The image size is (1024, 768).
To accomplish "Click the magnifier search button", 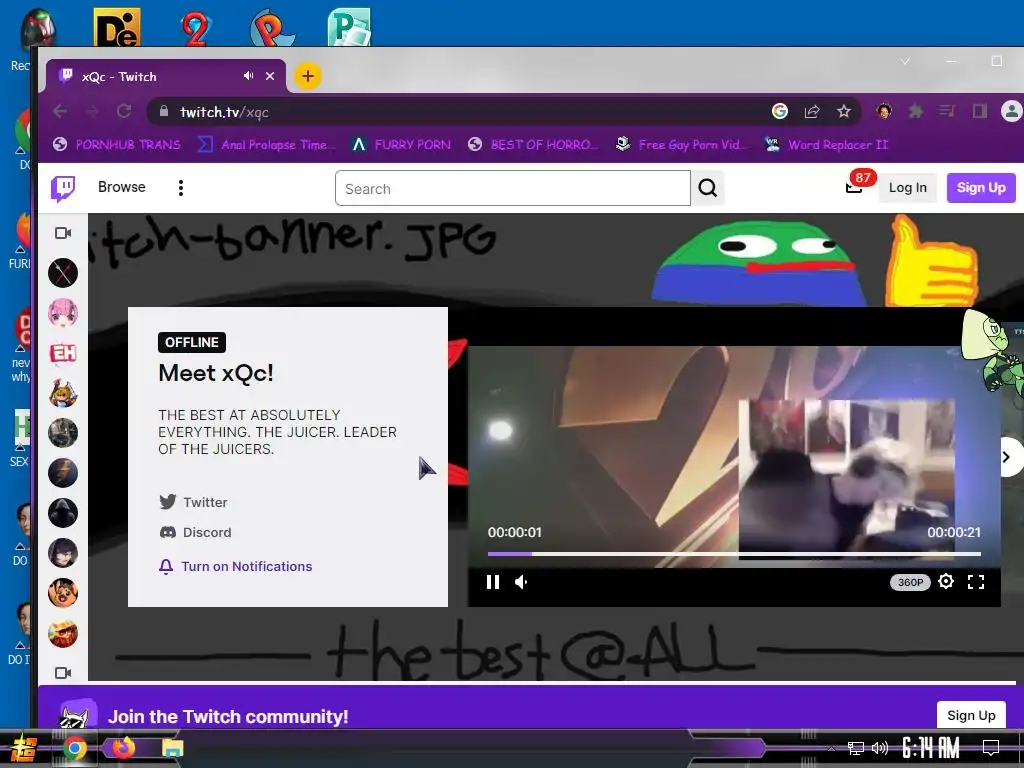I will pyautogui.click(x=708, y=188).
